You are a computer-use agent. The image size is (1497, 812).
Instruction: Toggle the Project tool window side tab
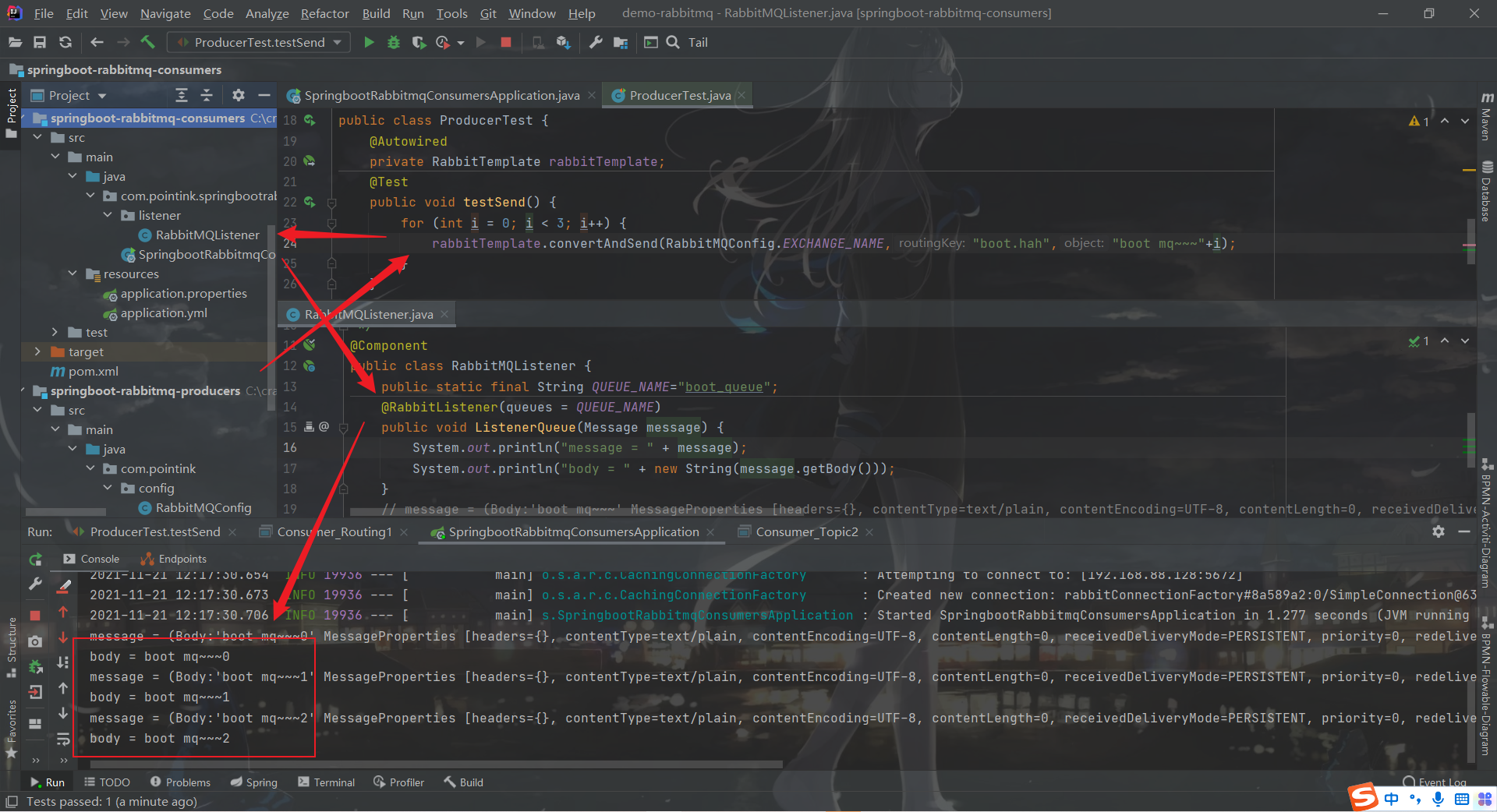(x=11, y=114)
